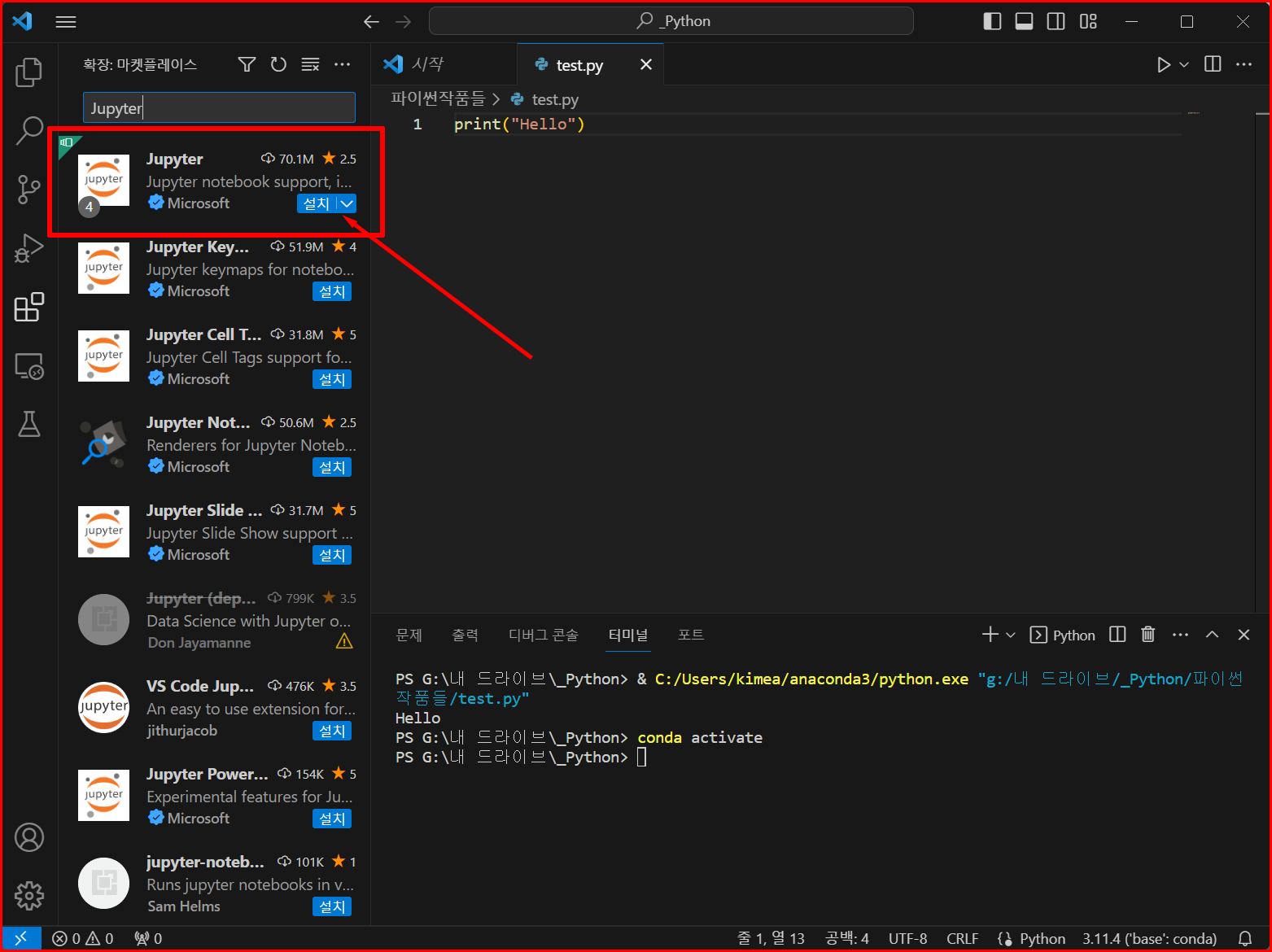
Task: Change CRLF end of line sequence
Action: click(x=962, y=938)
